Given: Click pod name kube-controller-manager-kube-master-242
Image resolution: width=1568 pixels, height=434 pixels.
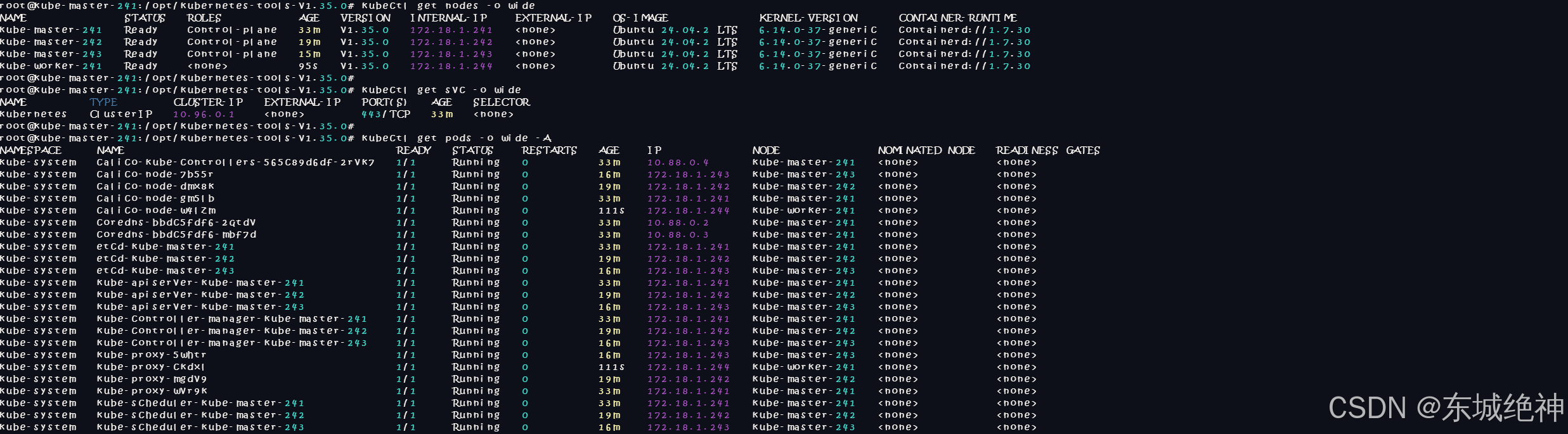Looking at the screenshot, I should pos(232,331).
